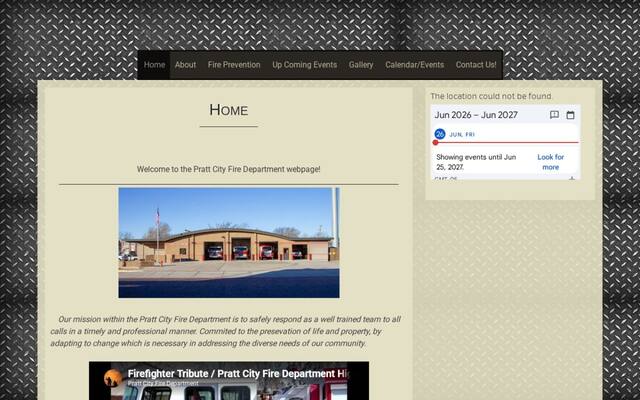Open the calendar date picker icon
The width and height of the screenshot is (640, 400).
click(571, 115)
